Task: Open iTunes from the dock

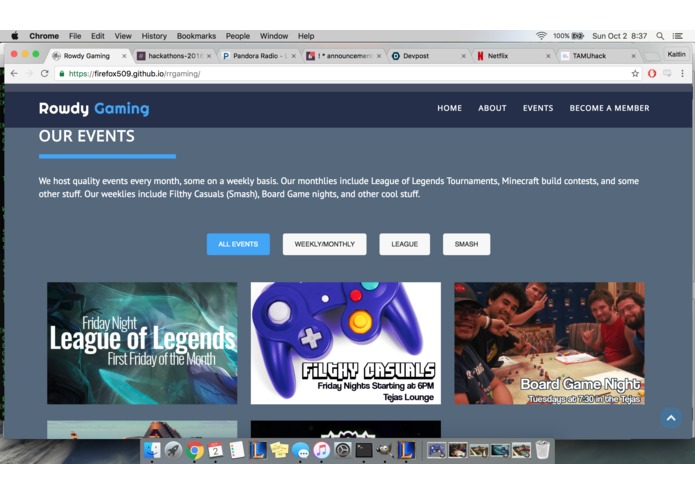Action: coord(322,451)
